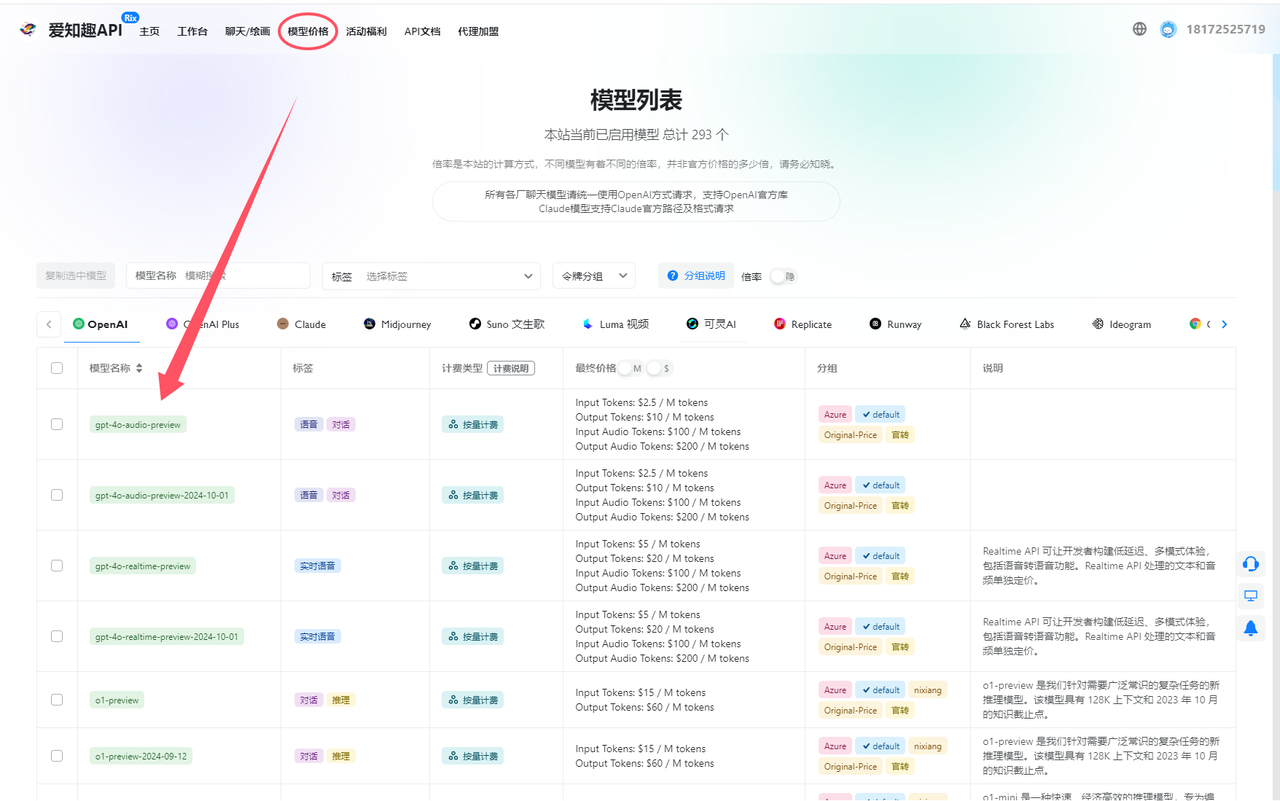Open the 令牌分组 dropdown

[594, 276]
